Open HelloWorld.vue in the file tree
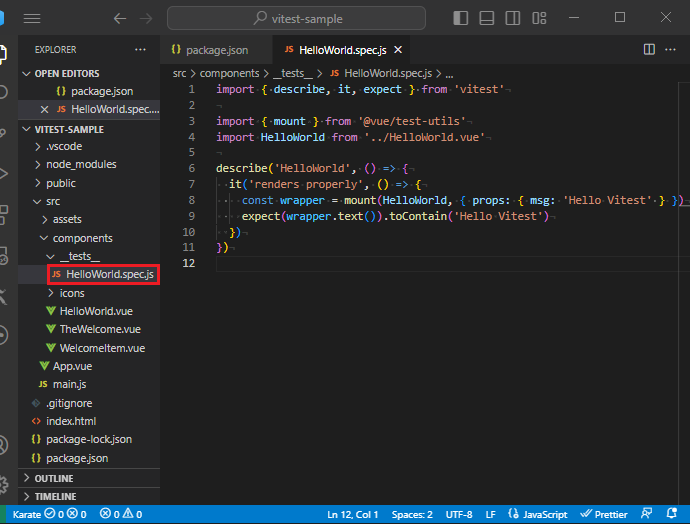This screenshot has height=524, width=690. (x=89, y=311)
